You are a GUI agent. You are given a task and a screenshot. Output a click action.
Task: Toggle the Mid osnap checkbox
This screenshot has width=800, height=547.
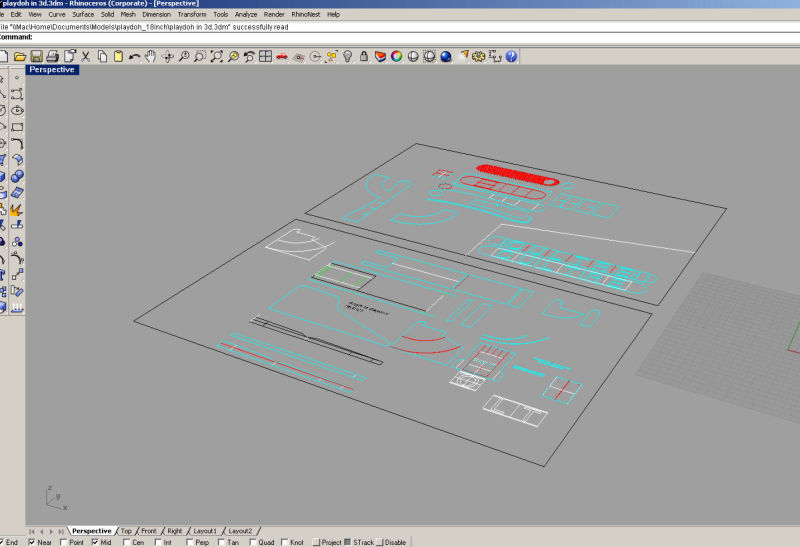pyautogui.click(x=95, y=542)
